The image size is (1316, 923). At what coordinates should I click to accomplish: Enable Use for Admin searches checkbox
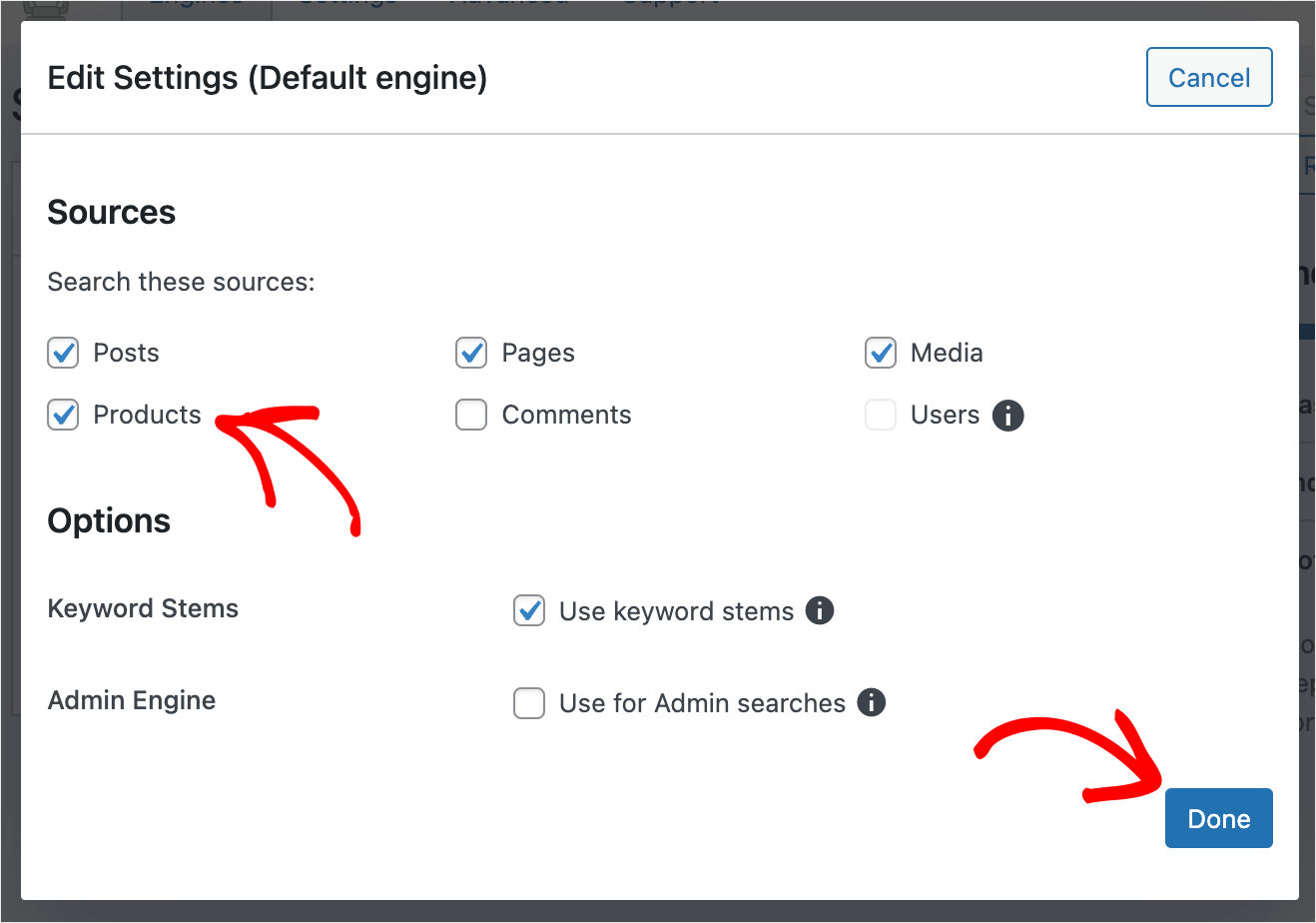coord(529,703)
